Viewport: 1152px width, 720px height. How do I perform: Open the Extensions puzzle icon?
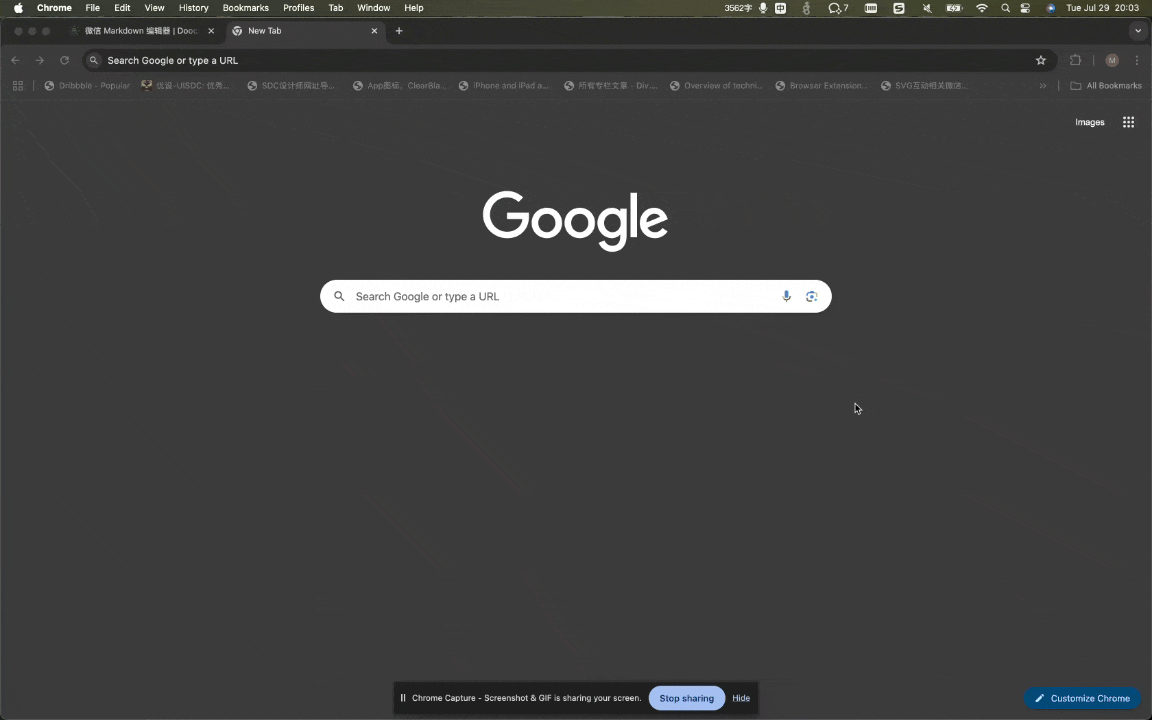pyautogui.click(x=1076, y=60)
